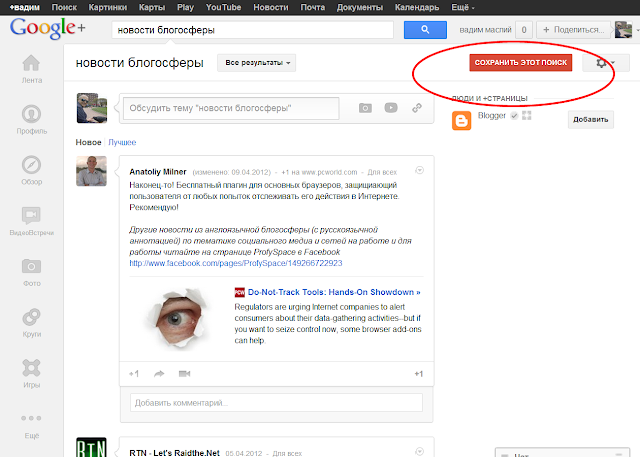640x457 pixels.
Task: Switch to the Новое tab
Action: pos(88,142)
